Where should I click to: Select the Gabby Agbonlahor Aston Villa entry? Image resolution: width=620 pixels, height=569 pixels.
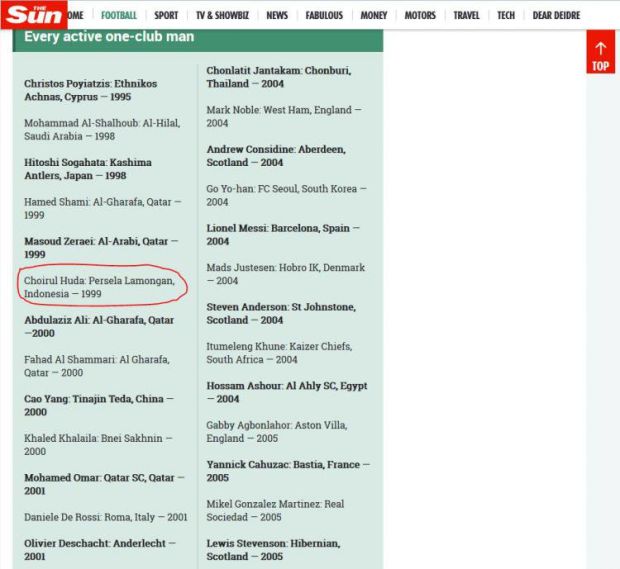(277, 431)
